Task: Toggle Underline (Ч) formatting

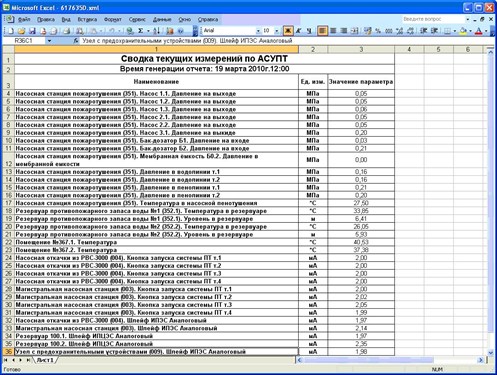Action: click(x=309, y=31)
